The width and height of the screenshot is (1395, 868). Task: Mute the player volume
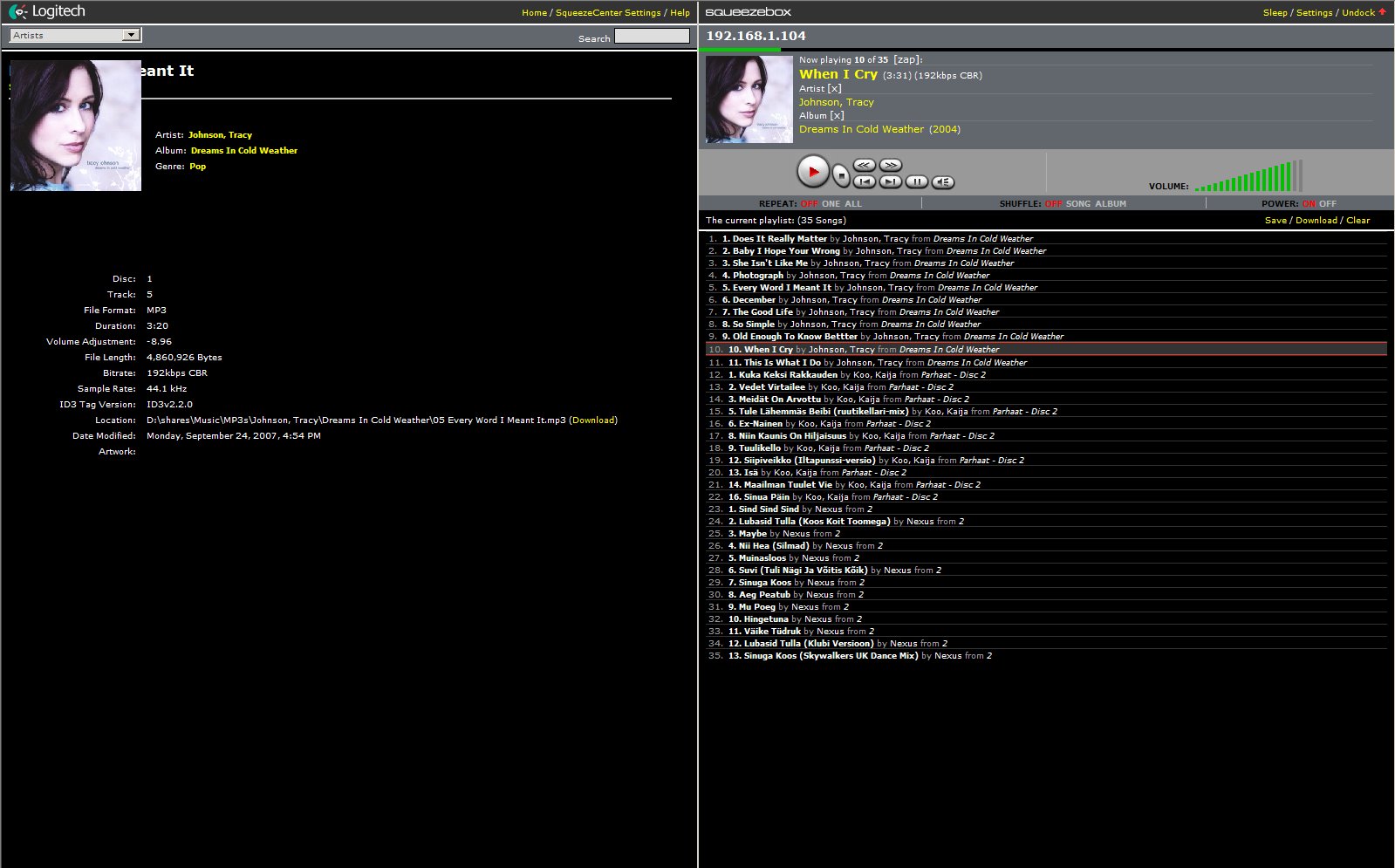[942, 181]
